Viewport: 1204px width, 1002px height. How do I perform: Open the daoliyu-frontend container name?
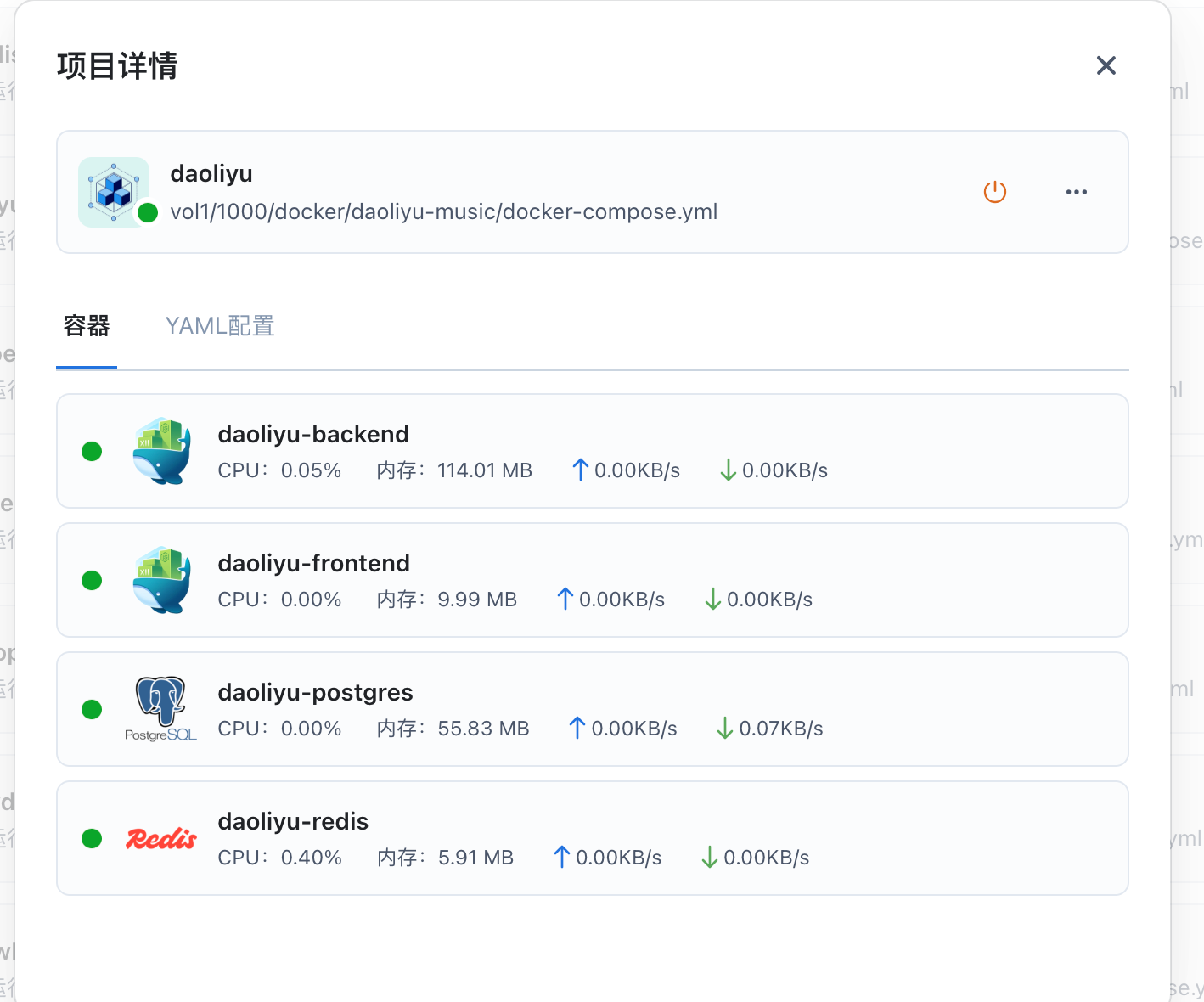tap(313, 564)
